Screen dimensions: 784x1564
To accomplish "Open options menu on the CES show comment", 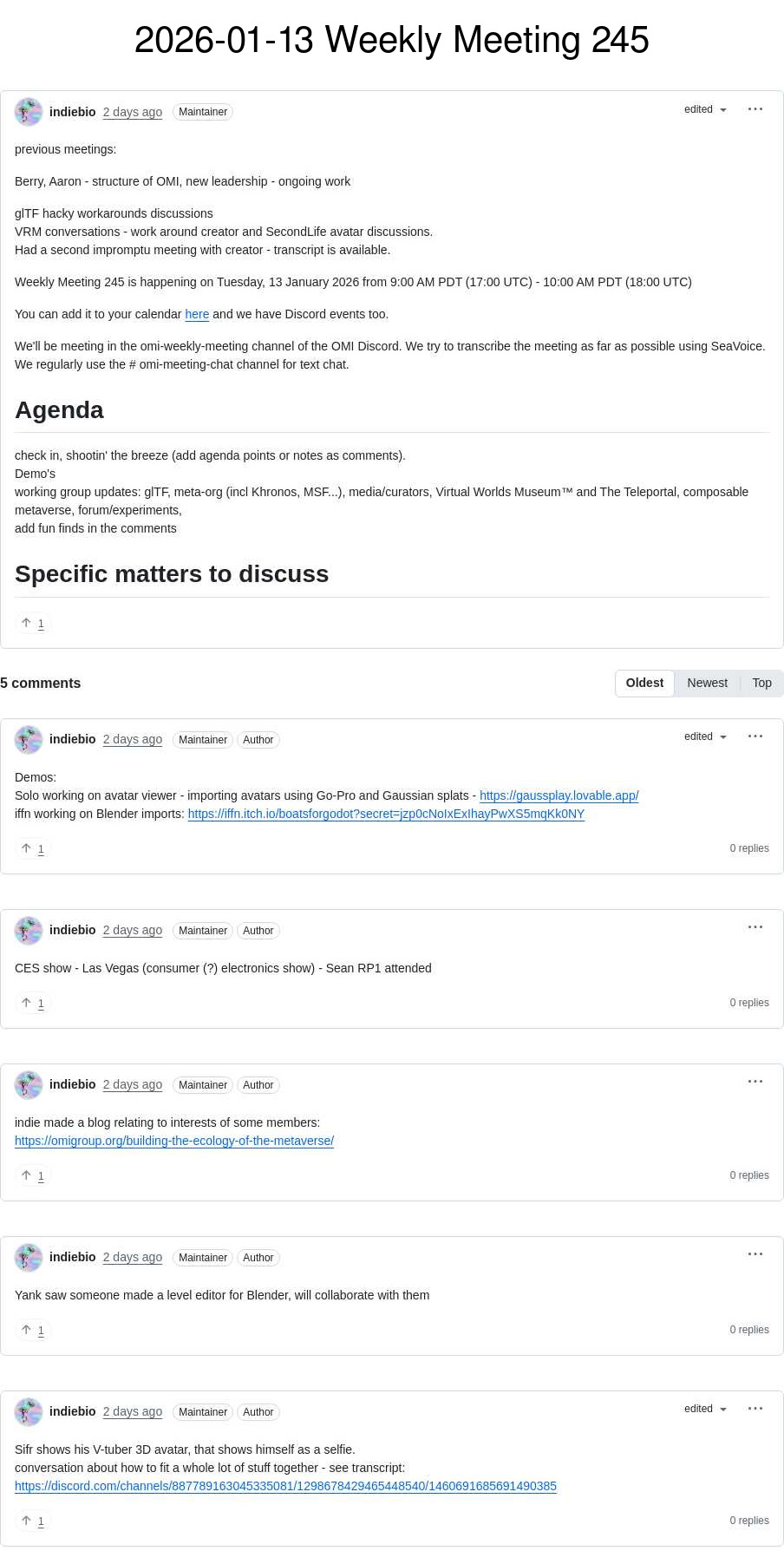I will click(x=755, y=927).
